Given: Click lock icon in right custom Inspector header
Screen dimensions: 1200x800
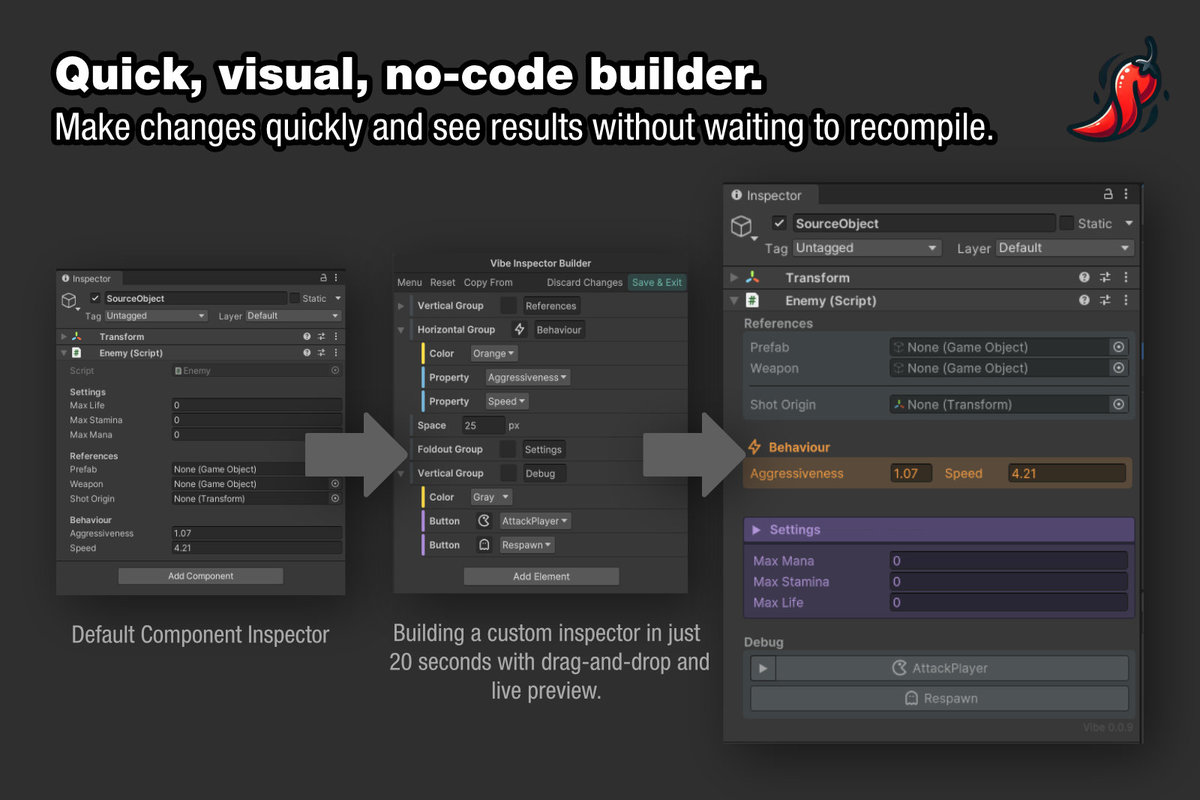Looking at the screenshot, I should click(x=1108, y=195).
